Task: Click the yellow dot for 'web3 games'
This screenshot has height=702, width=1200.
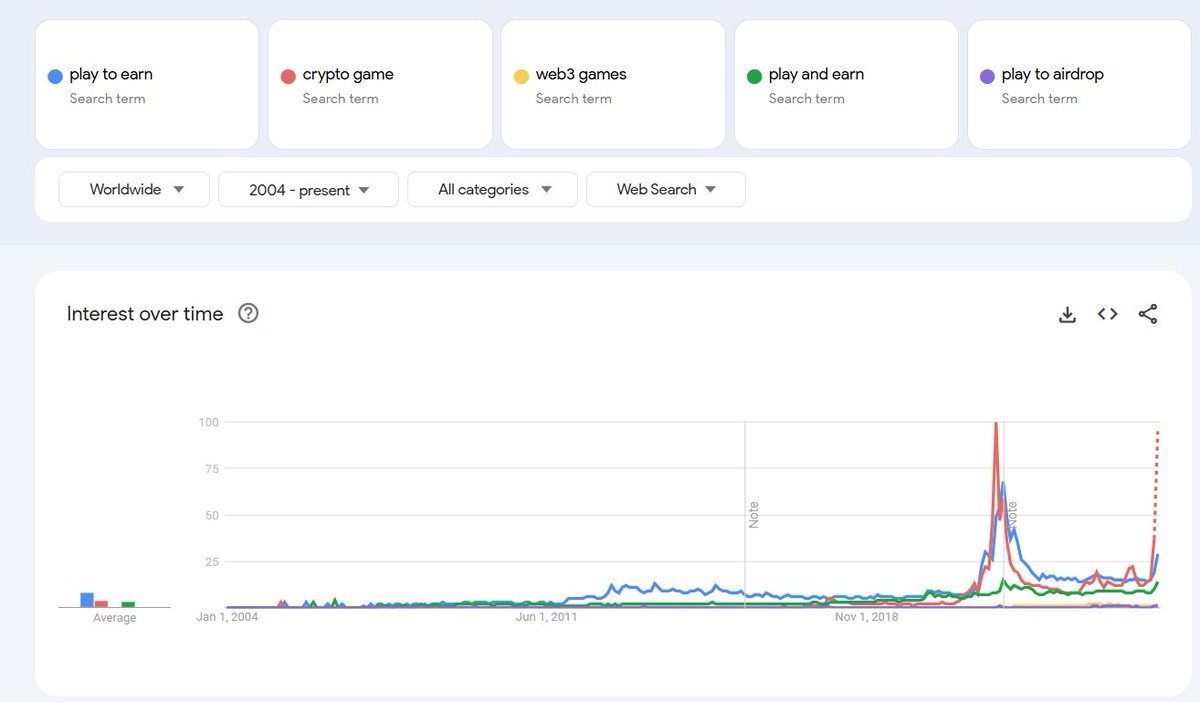Action: (519, 74)
